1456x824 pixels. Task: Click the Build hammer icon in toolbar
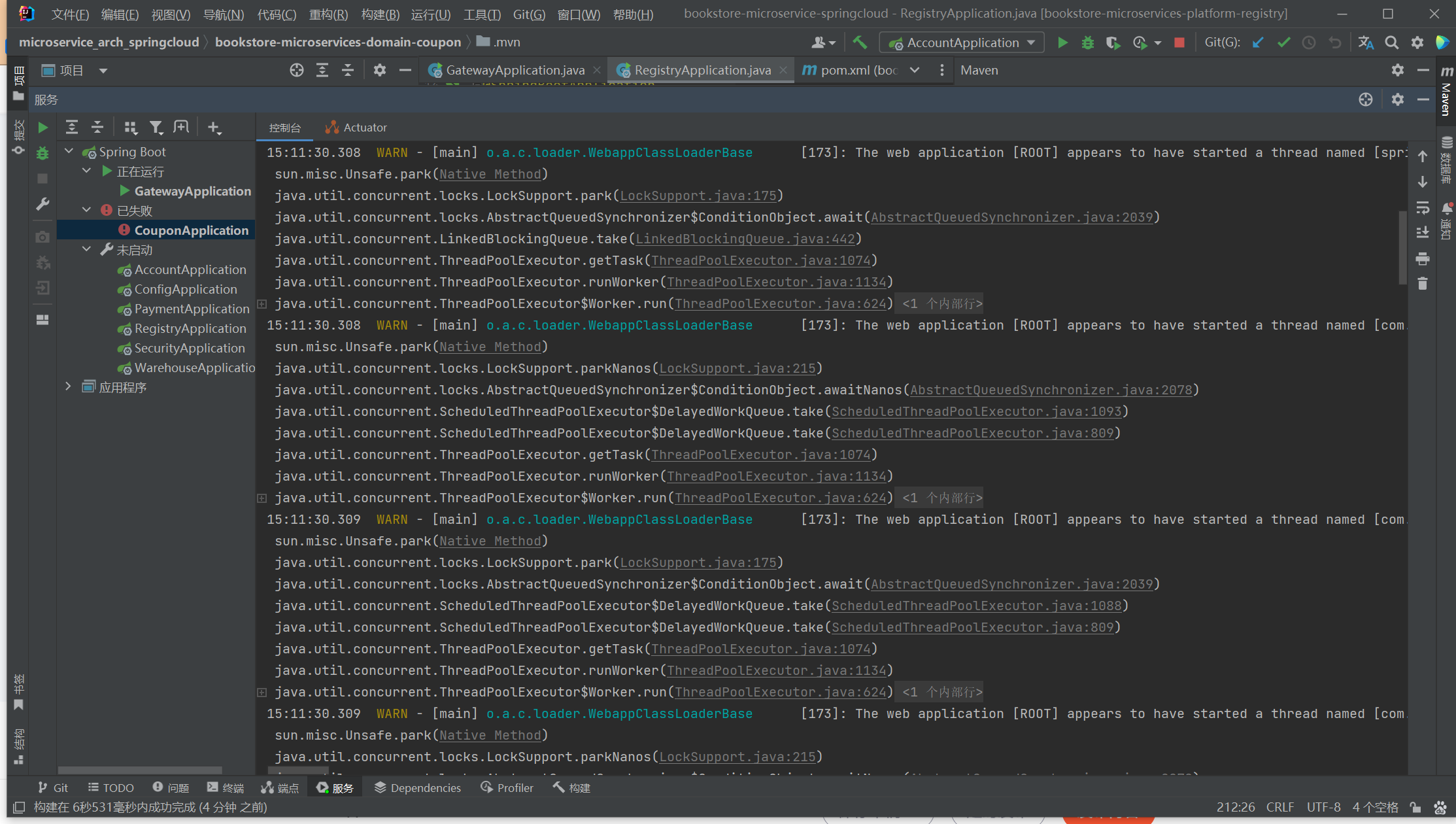click(x=860, y=43)
